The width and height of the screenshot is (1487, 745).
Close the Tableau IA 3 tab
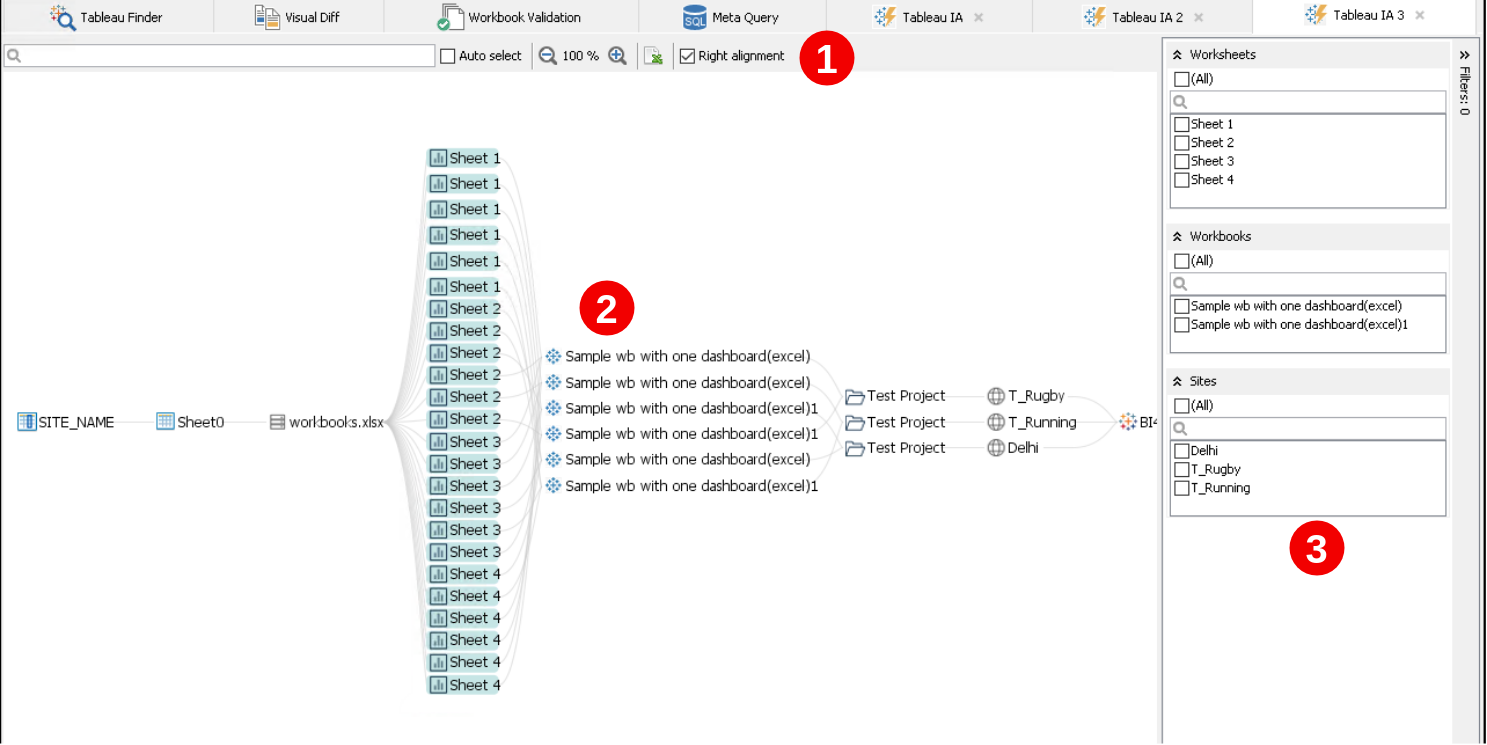tap(1420, 15)
